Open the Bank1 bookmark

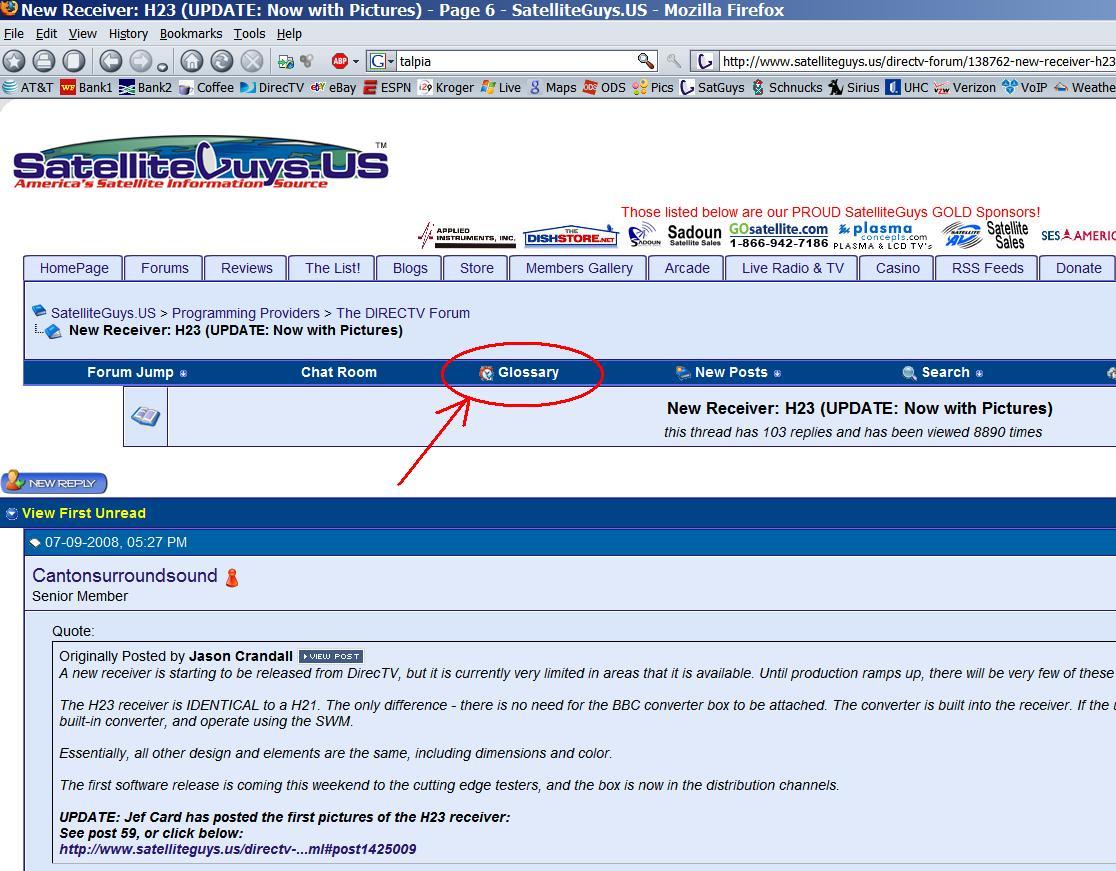click(x=86, y=88)
